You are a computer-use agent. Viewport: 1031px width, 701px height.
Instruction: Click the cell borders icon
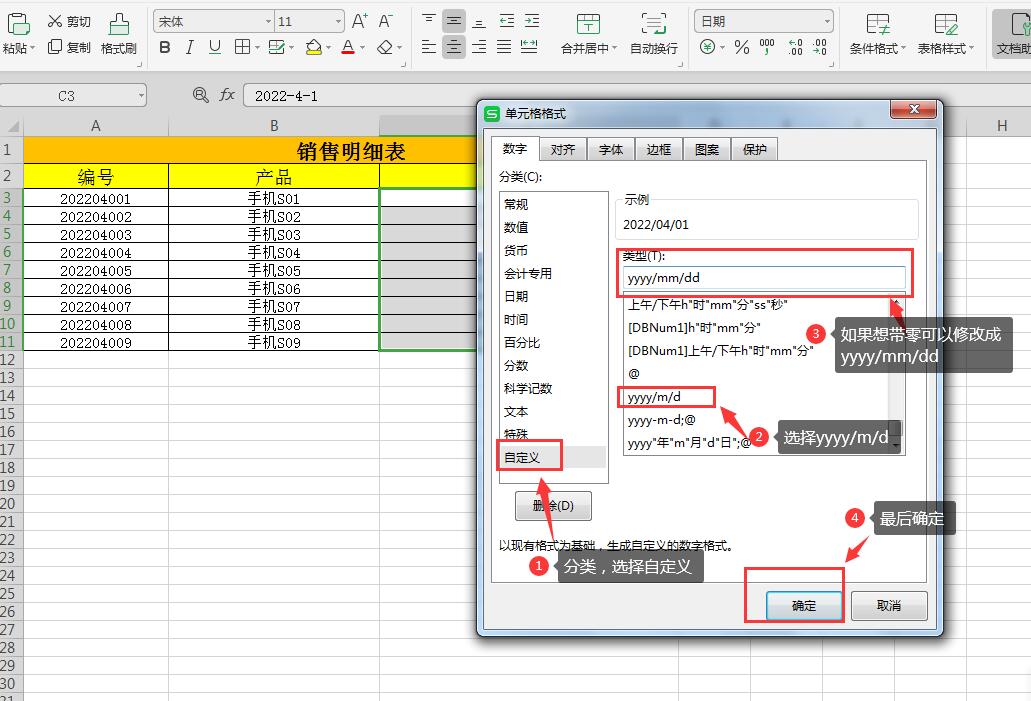[x=242, y=47]
